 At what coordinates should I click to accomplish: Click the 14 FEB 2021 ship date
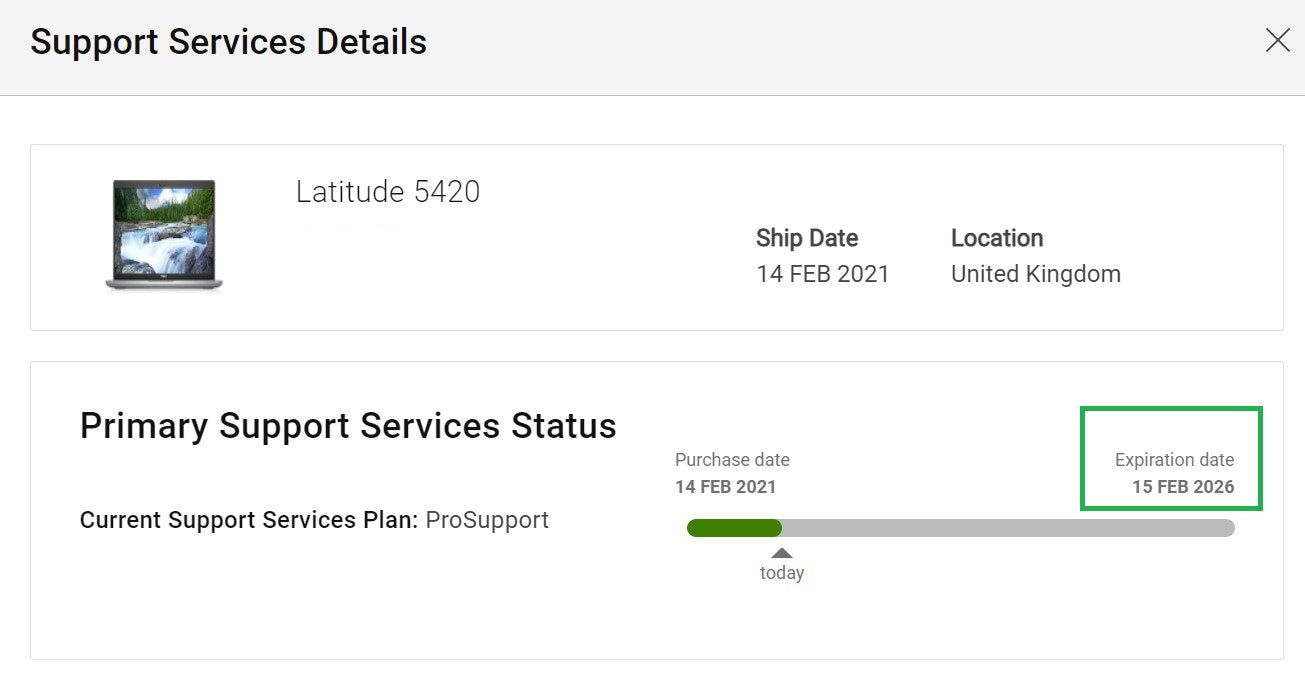coord(822,274)
